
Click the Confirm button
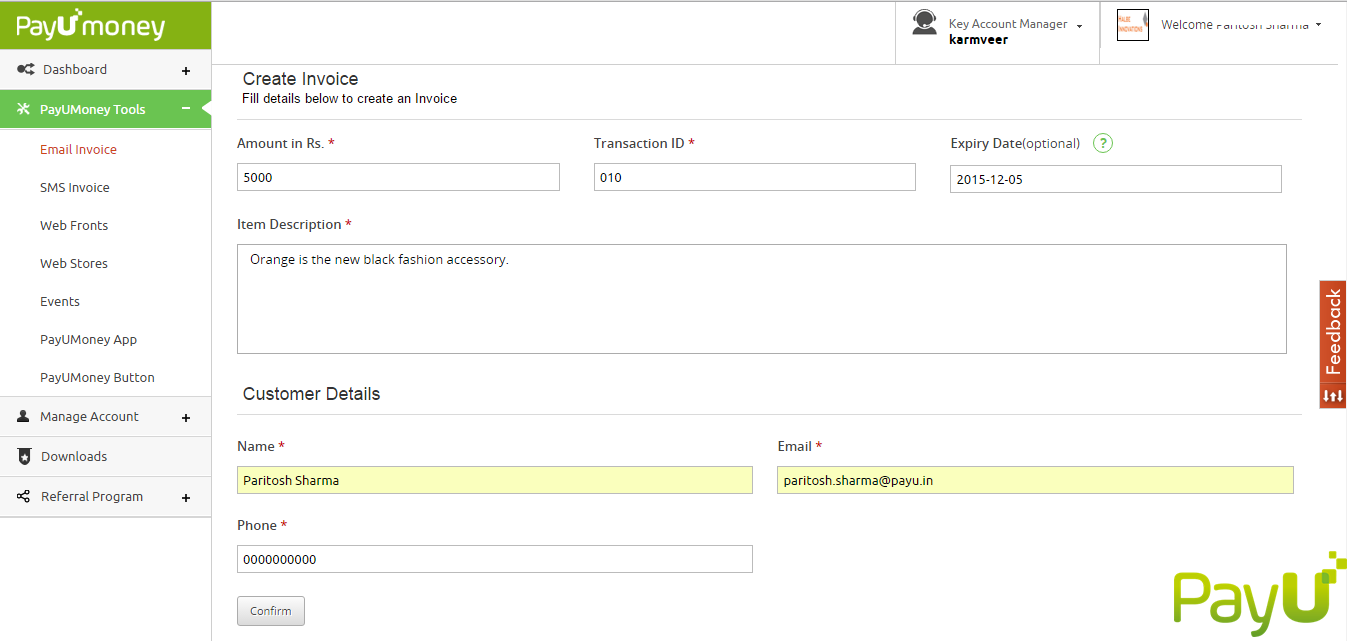(271, 611)
